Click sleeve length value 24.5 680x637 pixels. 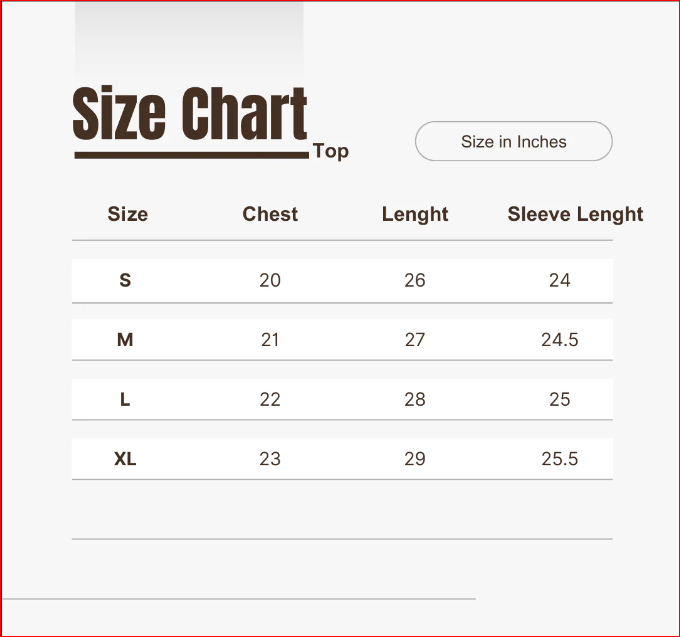(560, 340)
